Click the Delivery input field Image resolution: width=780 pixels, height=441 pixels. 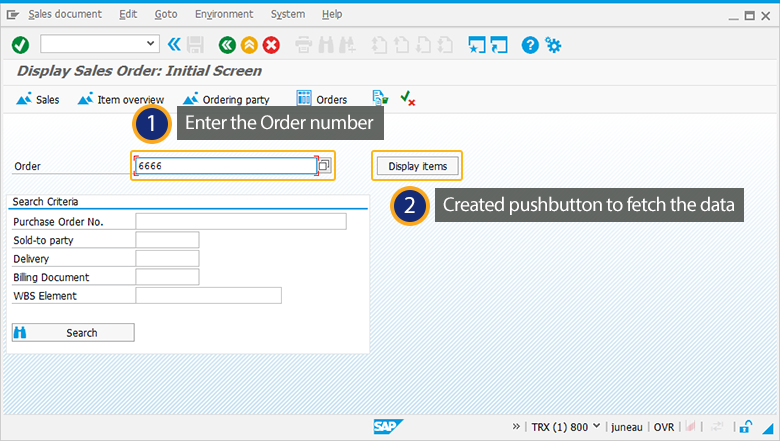tap(167, 258)
